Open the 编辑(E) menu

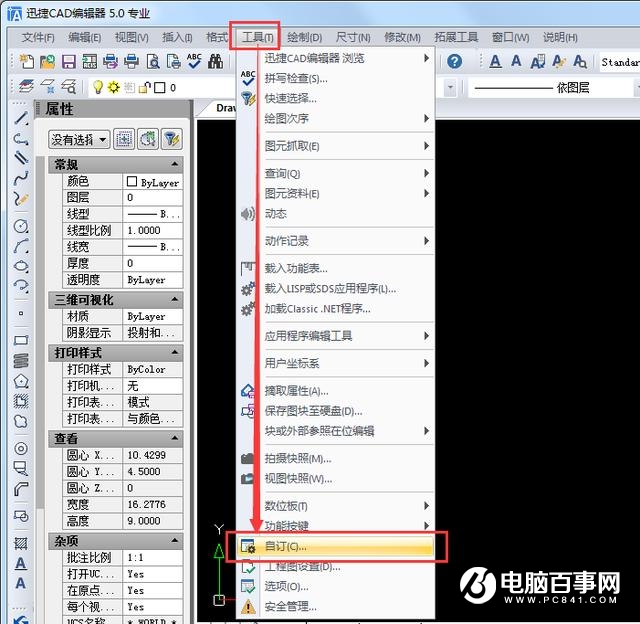(84, 38)
